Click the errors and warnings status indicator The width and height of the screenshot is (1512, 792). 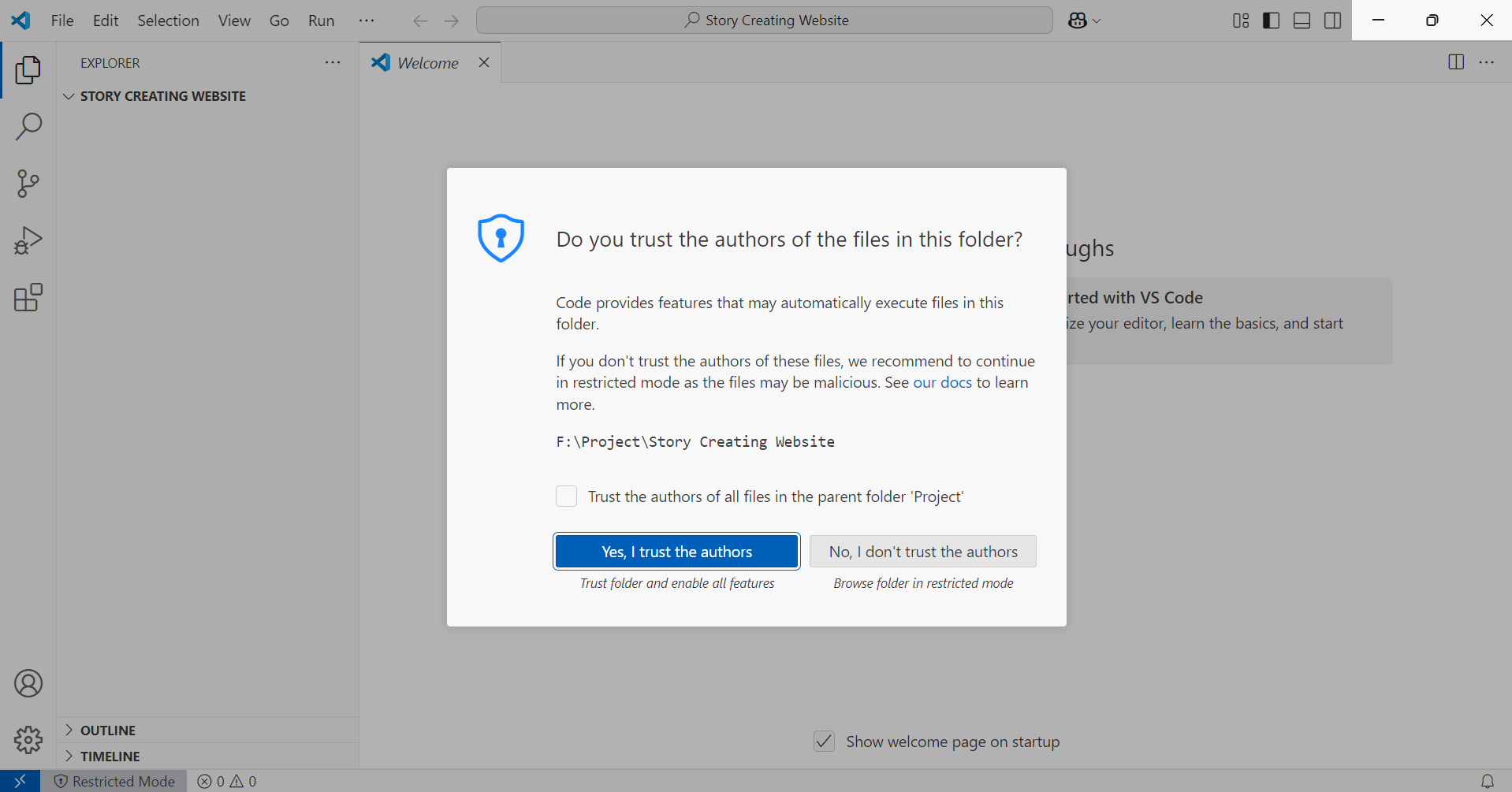227,781
